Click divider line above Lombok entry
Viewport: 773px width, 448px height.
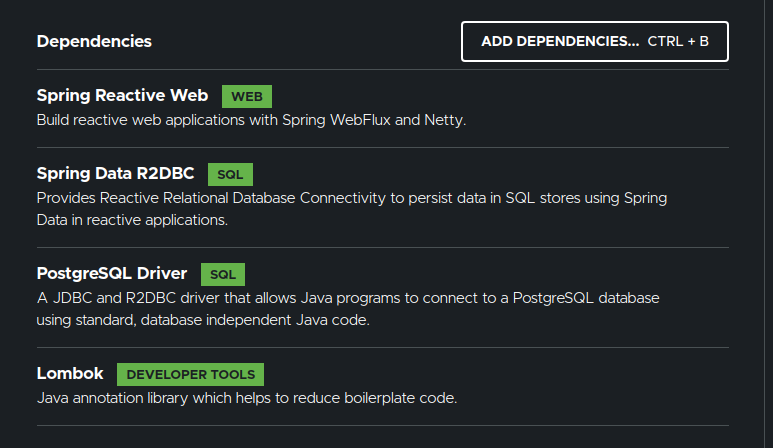pos(382,347)
